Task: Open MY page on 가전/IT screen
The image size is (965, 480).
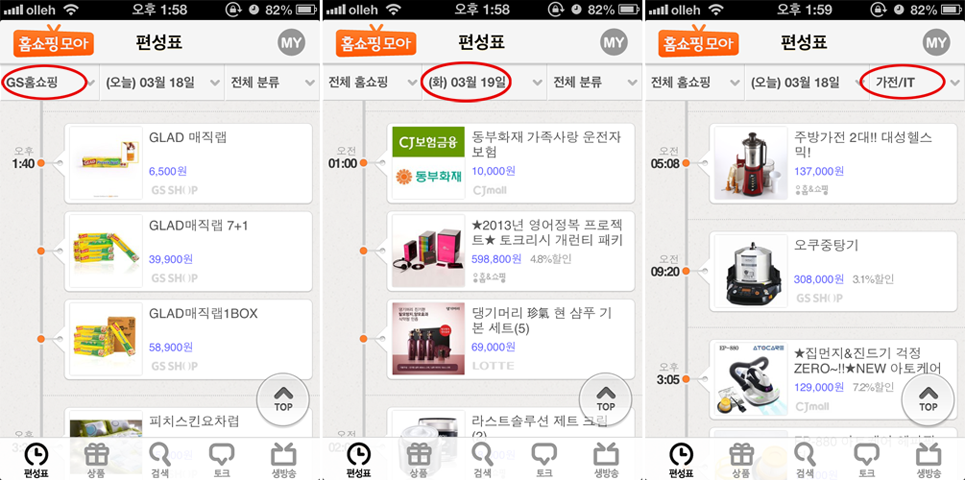Action: (937, 42)
